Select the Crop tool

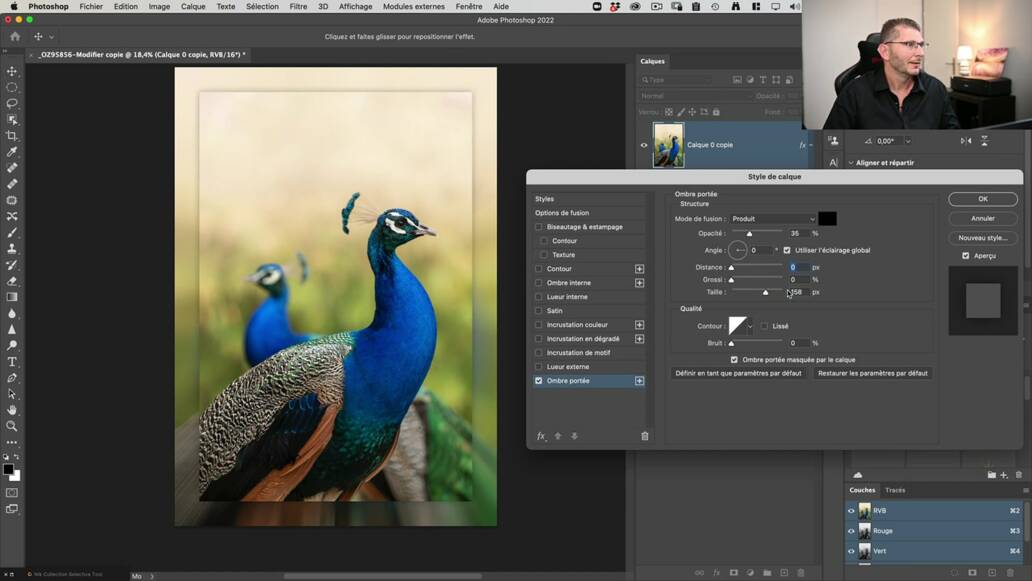pyautogui.click(x=13, y=133)
